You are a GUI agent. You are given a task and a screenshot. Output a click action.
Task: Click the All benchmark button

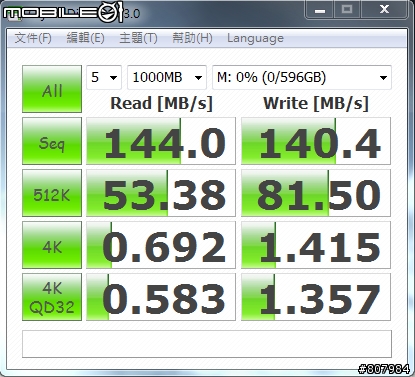point(52,89)
